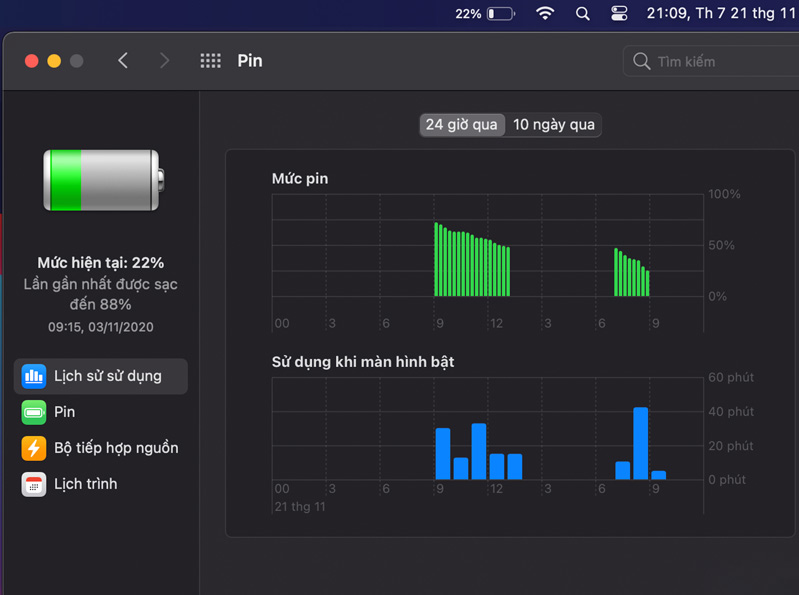Click the yellow minimize window button
799x595 pixels.
[54, 61]
